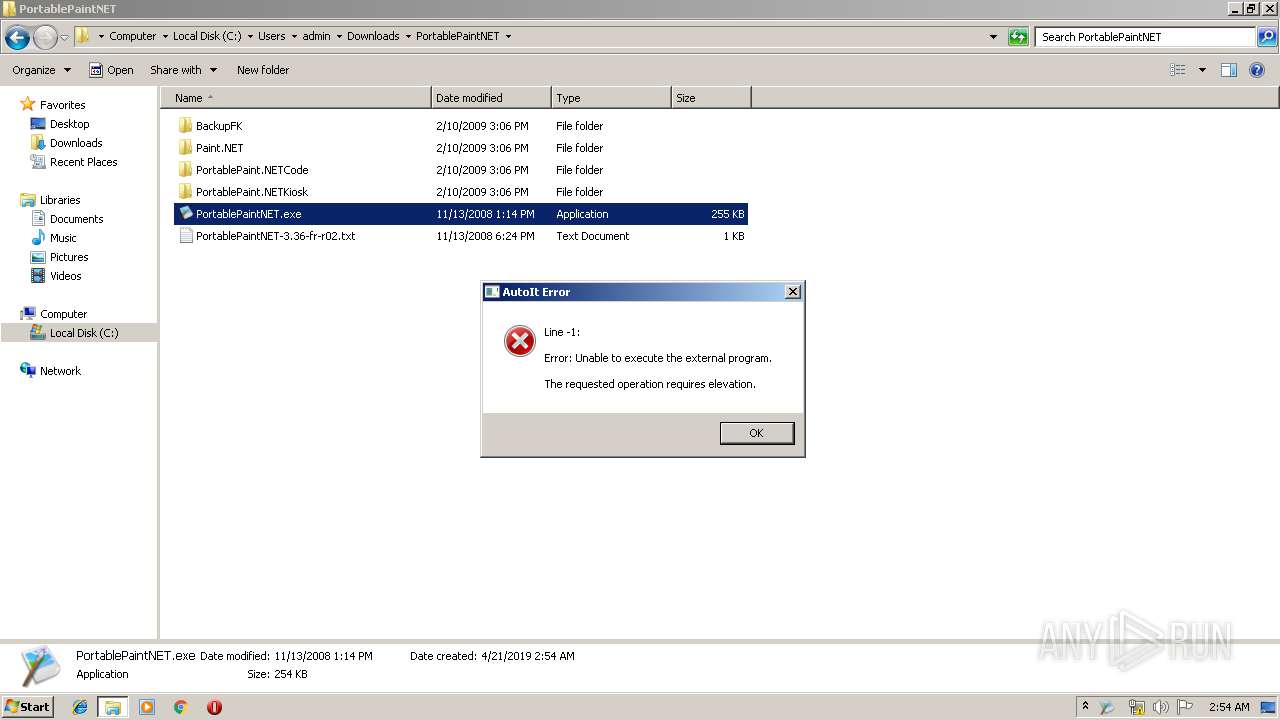Open the recent pages dropdown arrow
Viewport: 1280px width, 720px height.
point(64,37)
